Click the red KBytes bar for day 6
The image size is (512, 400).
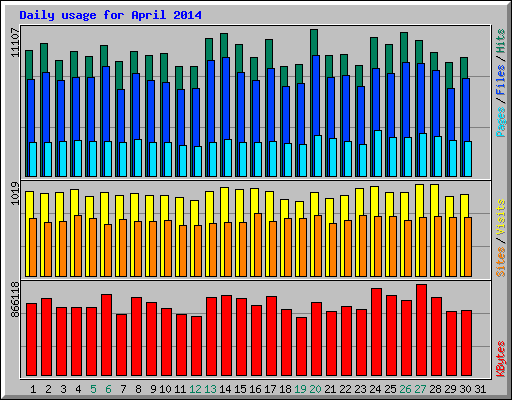click(106, 335)
